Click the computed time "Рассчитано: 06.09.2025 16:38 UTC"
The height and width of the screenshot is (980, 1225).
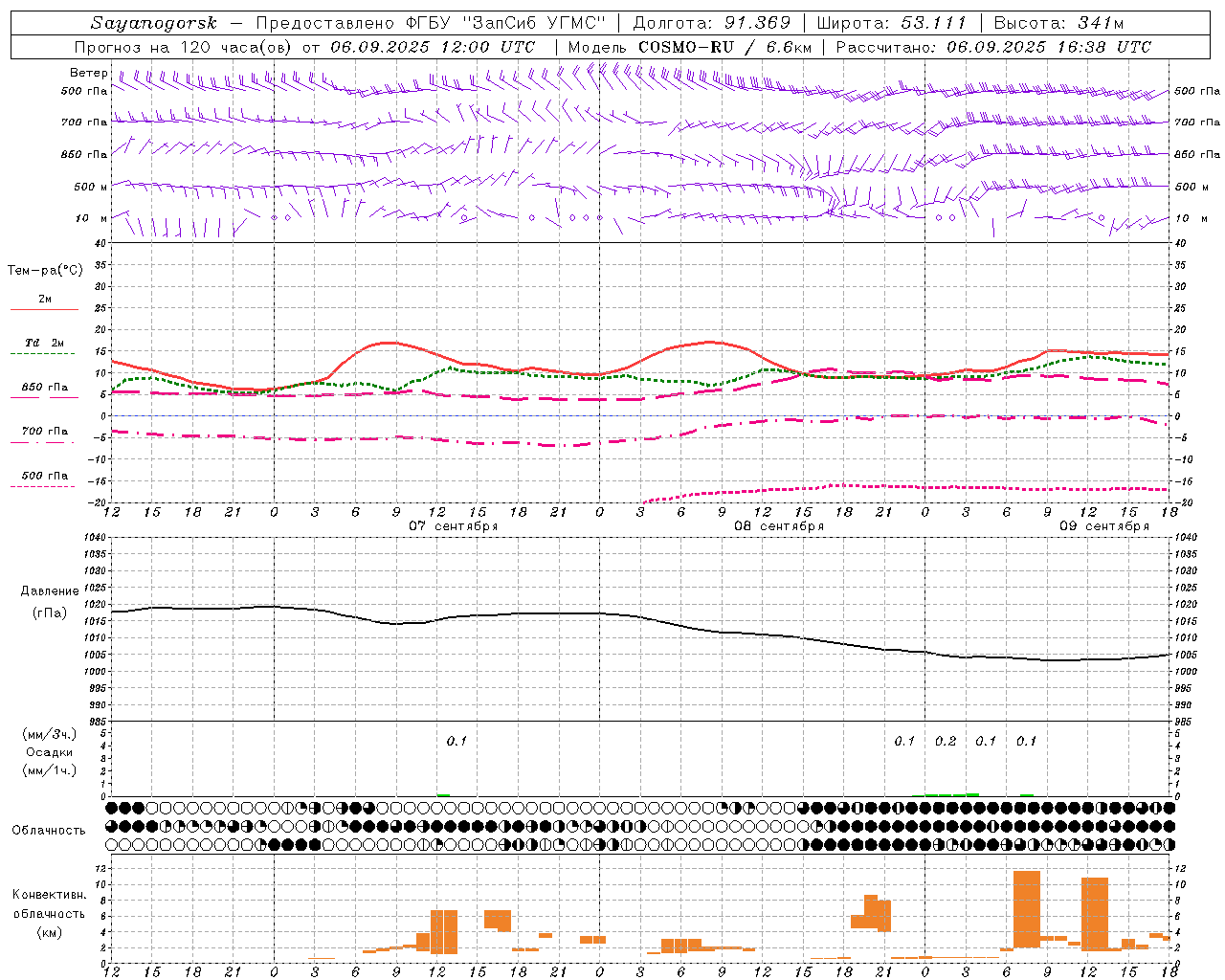(x=993, y=47)
